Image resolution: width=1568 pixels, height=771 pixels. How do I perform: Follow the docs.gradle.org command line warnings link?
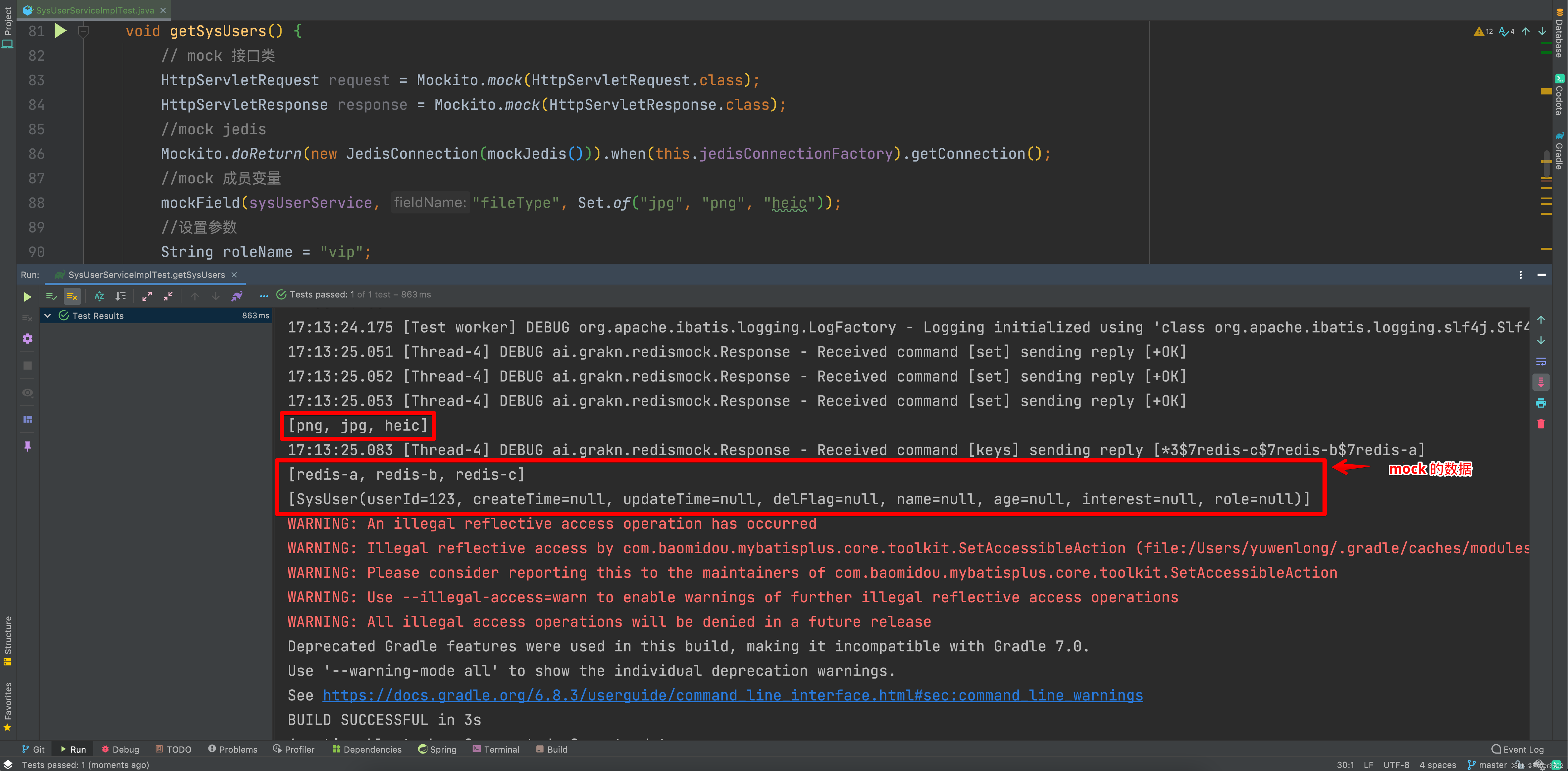point(732,696)
